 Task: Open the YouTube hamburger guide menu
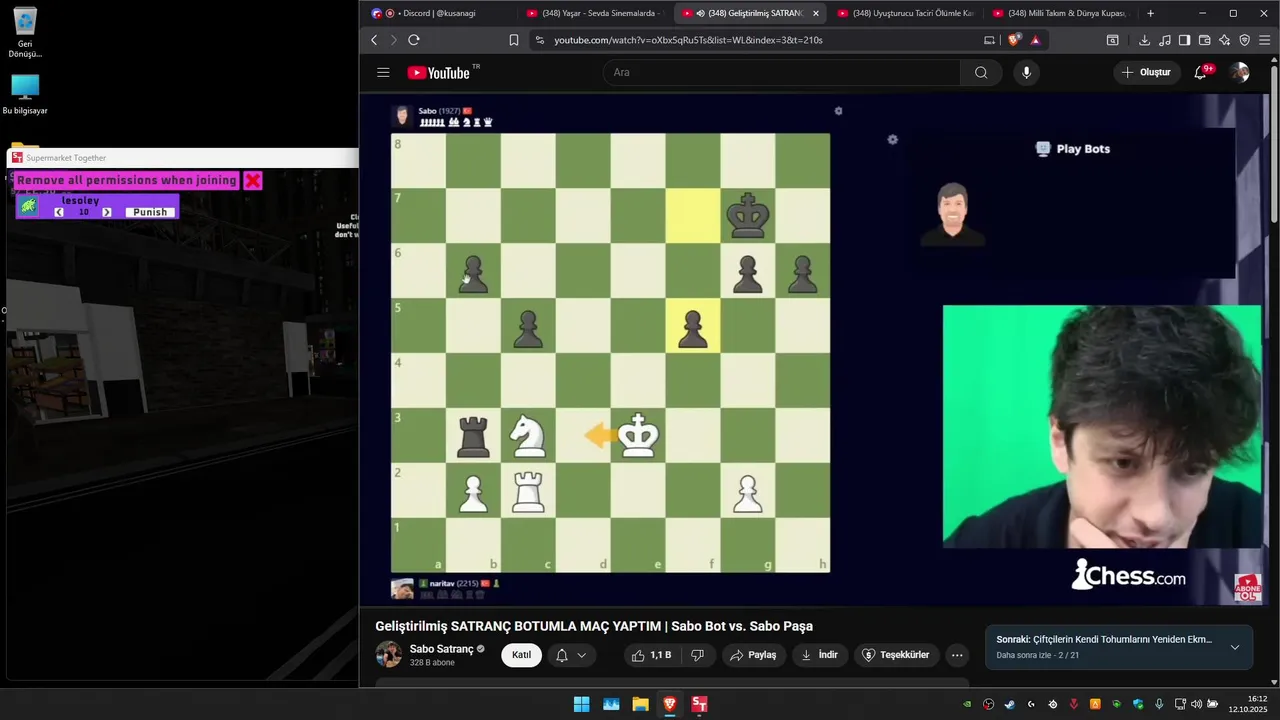tap(383, 72)
